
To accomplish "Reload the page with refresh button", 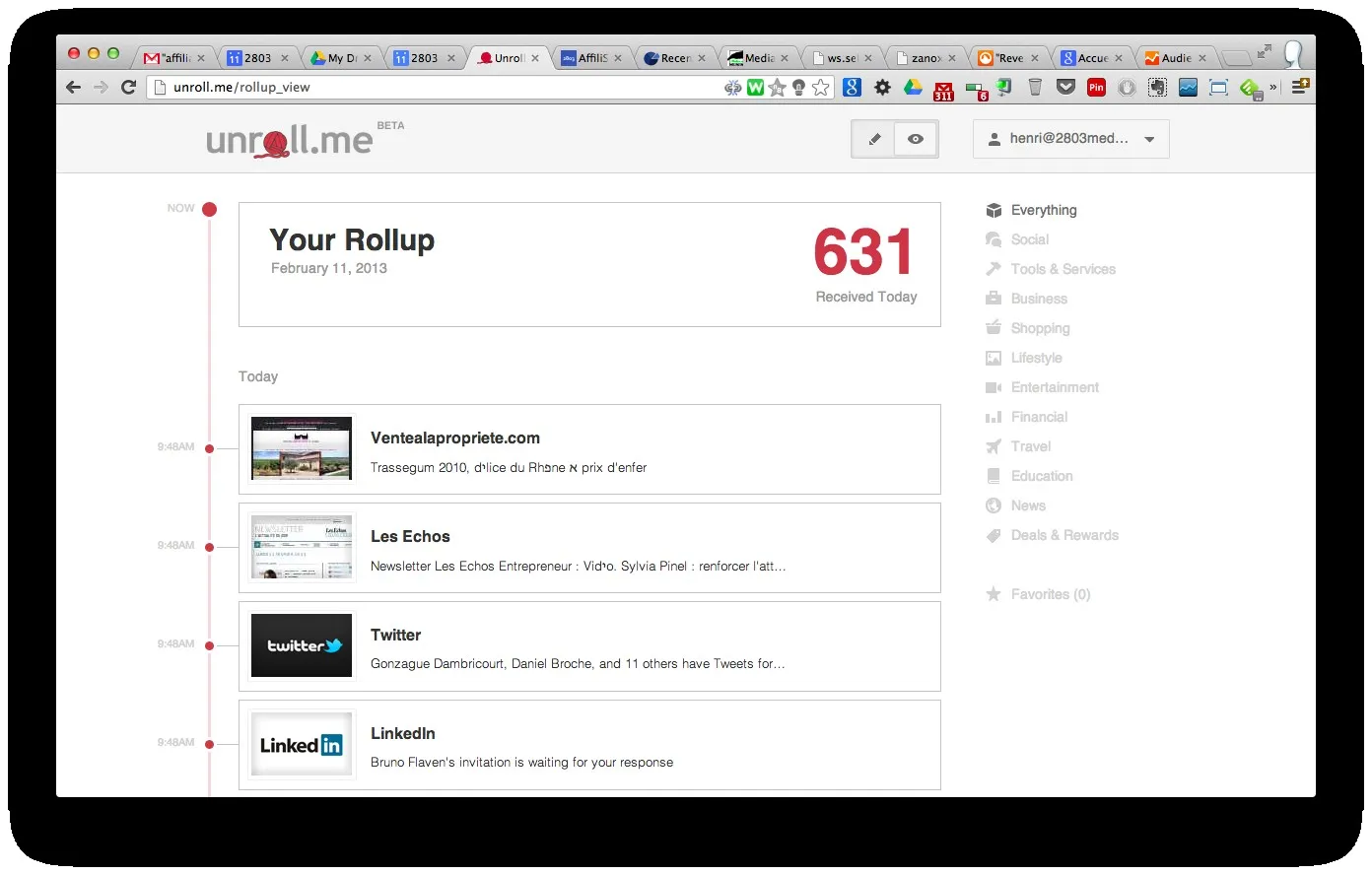I will click(128, 88).
